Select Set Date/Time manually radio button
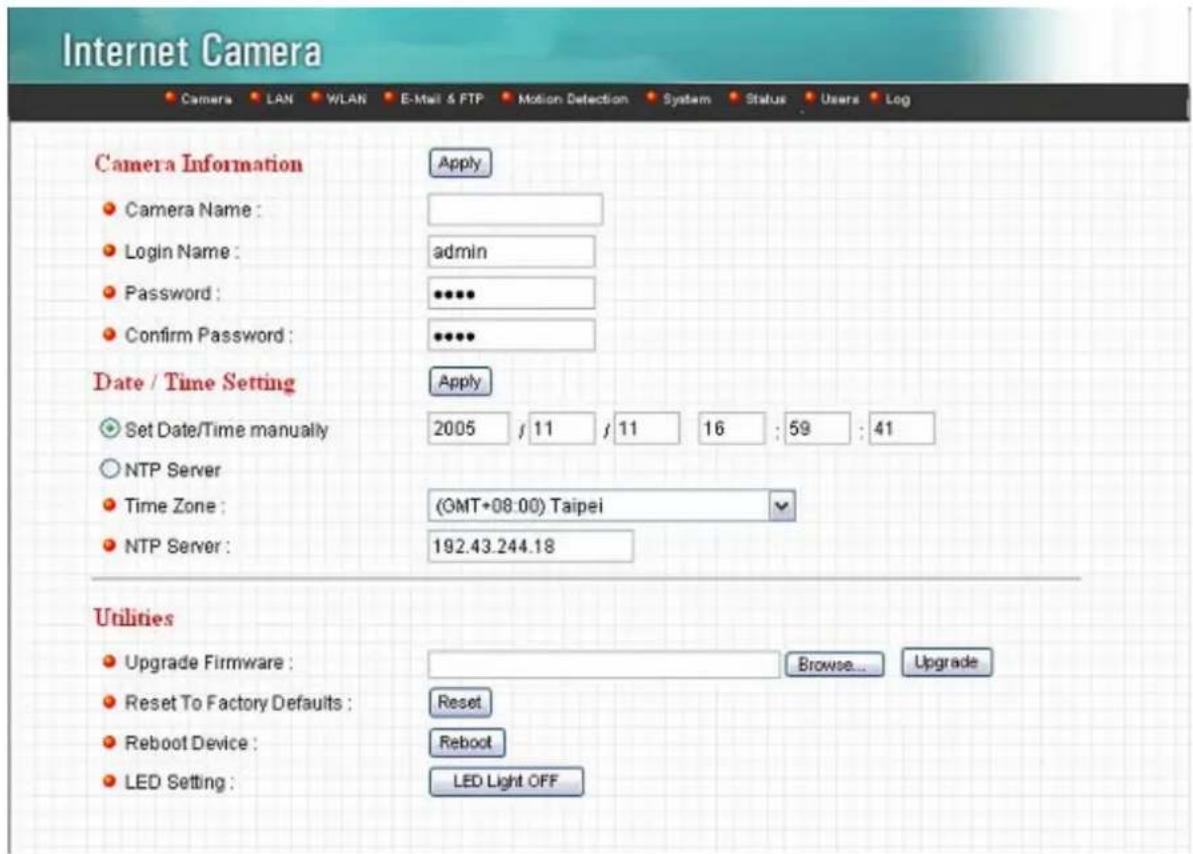 tap(110, 429)
